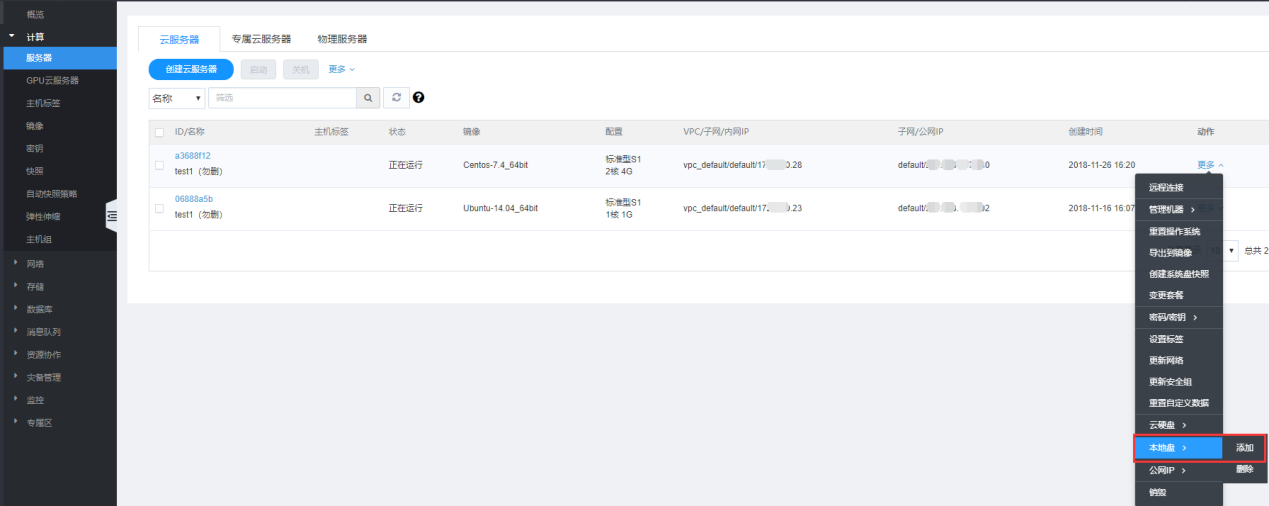This screenshot has width=1269, height=506.
Task: Select 更新安全组 menu entry
Action: click(1178, 382)
